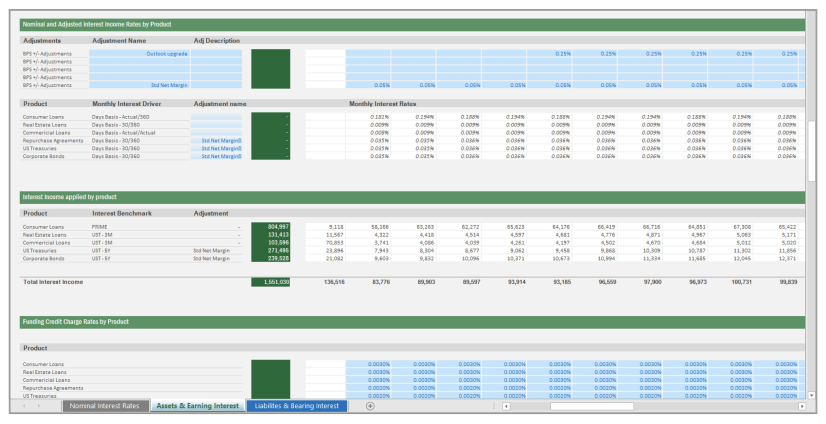The height and width of the screenshot is (424, 826).
Task: Select Std Net Margin in the Adjustments block
Action: pos(140,85)
